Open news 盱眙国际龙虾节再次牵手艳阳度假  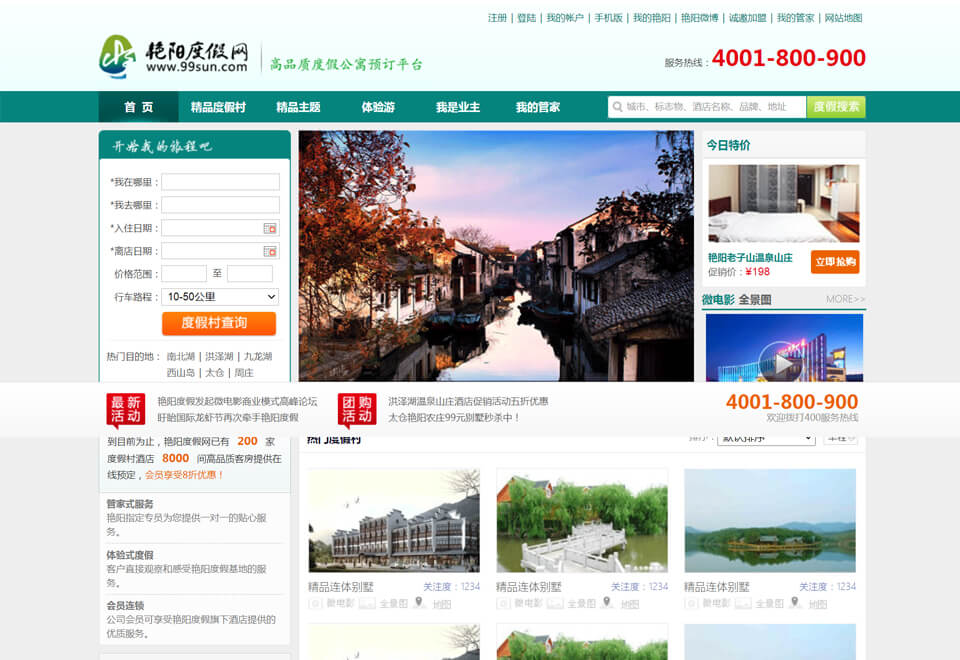(228, 418)
